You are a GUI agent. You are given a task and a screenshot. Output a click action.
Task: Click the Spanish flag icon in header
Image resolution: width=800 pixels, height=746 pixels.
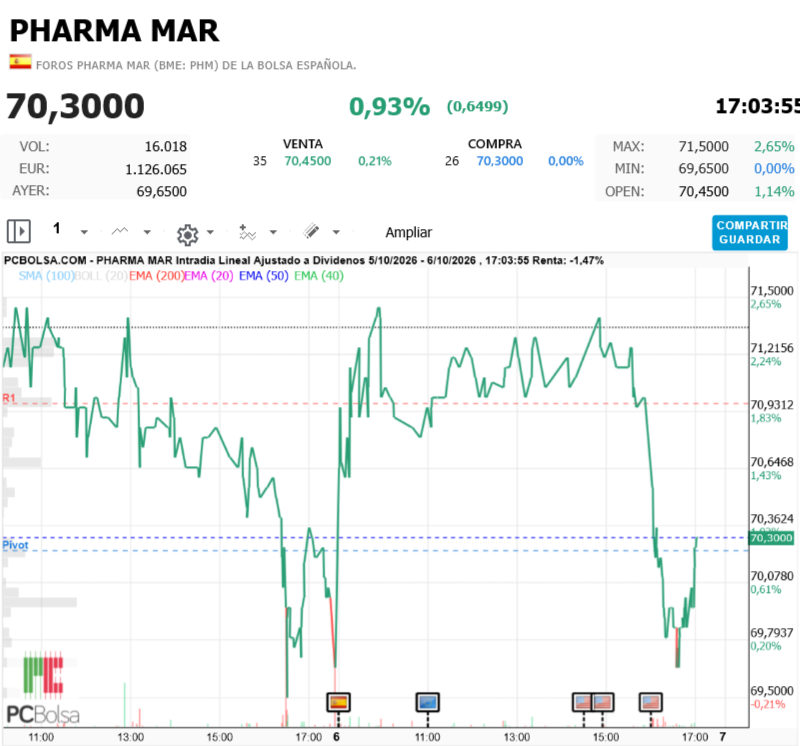coord(20,62)
